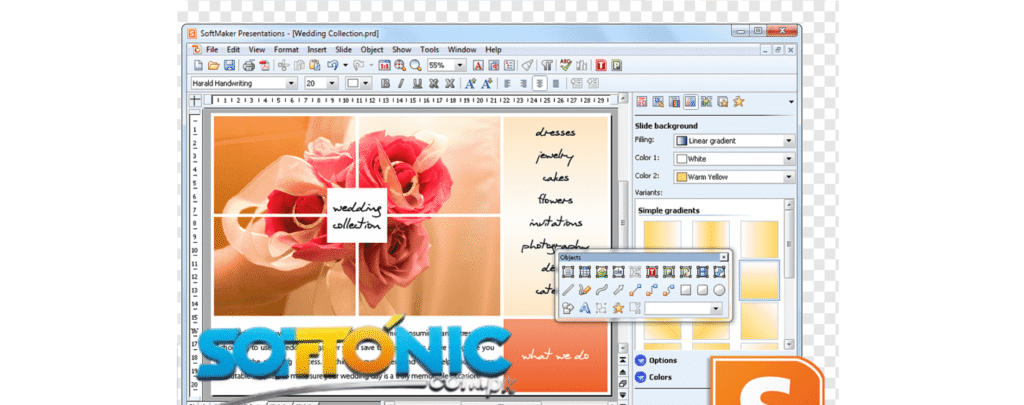This screenshot has height=405, width=1024.
Task: Select the Scribble pencil tool in Objects panel
Action: click(584, 289)
